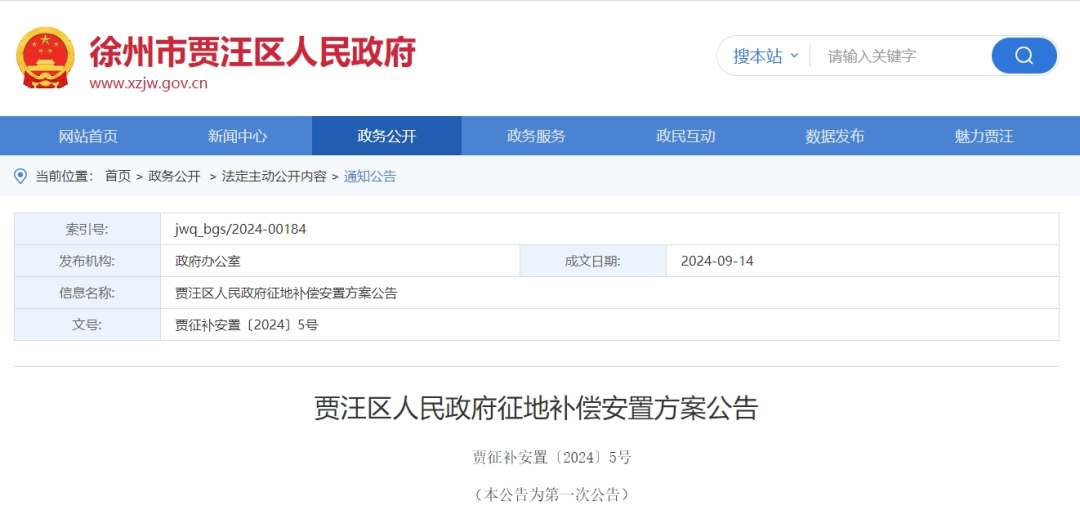The width and height of the screenshot is (1080, 510).
Task: Select the 政务公开 nav tab
Action: tap(386, 136)
